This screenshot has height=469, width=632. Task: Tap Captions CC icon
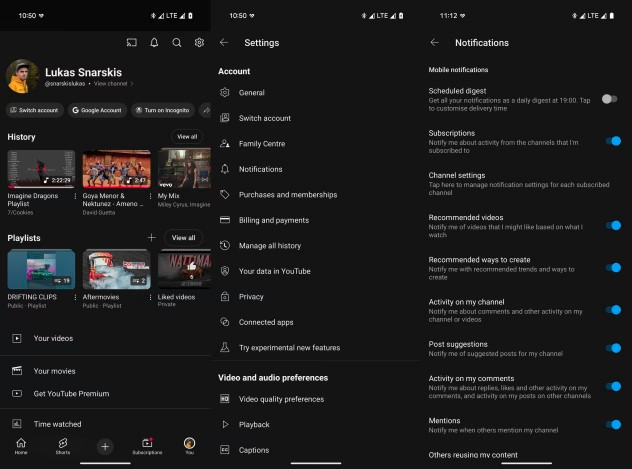coord(225,450)
